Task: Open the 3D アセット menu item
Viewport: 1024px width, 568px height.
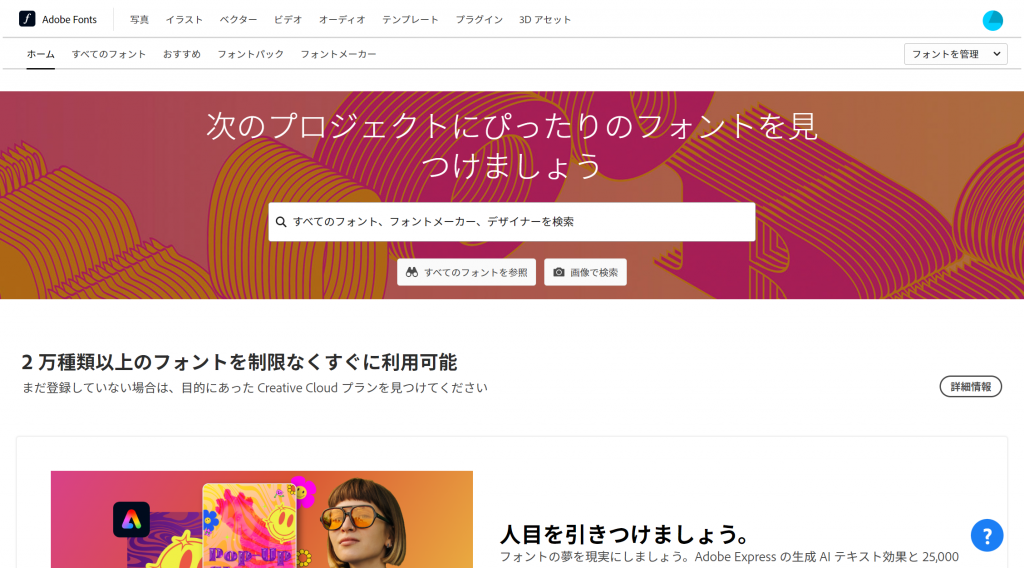Action: pos(545,20)
